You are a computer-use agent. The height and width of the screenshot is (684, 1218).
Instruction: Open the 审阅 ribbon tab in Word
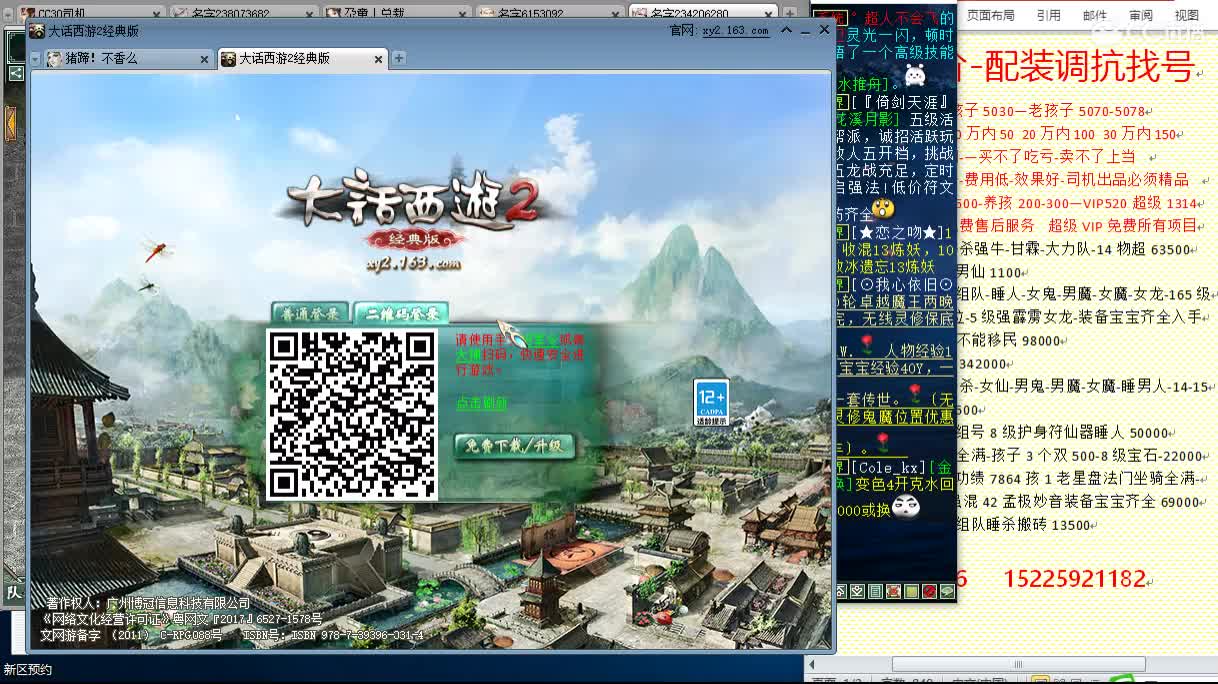pos(1141,15)
